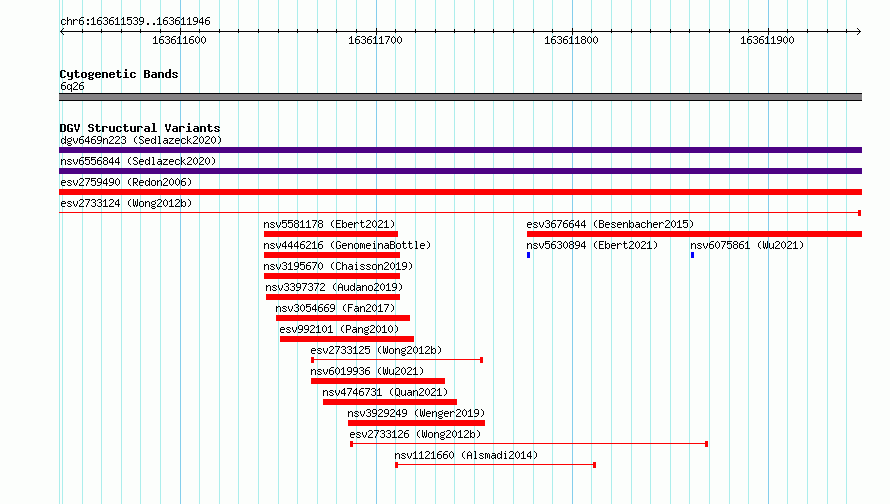Click nsv6075861 (Wu2021) label
The width and height of the screenshot is (890, 504).
click(x=747, y=245)
